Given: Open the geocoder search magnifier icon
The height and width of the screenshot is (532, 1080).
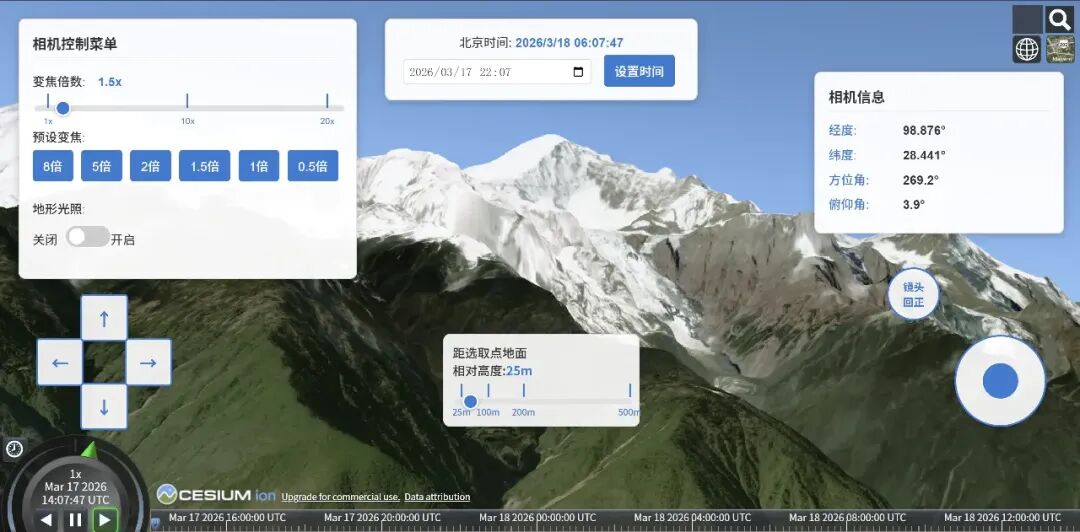Looking at the screenshot, I should [1060, 19].
